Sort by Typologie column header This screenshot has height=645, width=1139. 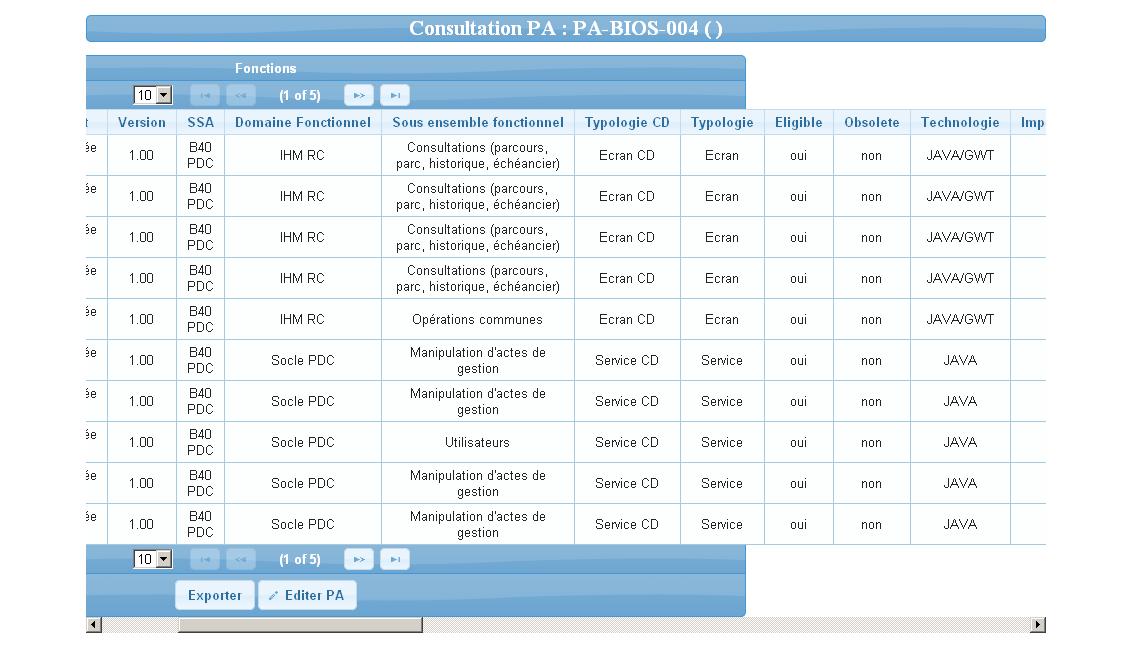tap(722, 122)
